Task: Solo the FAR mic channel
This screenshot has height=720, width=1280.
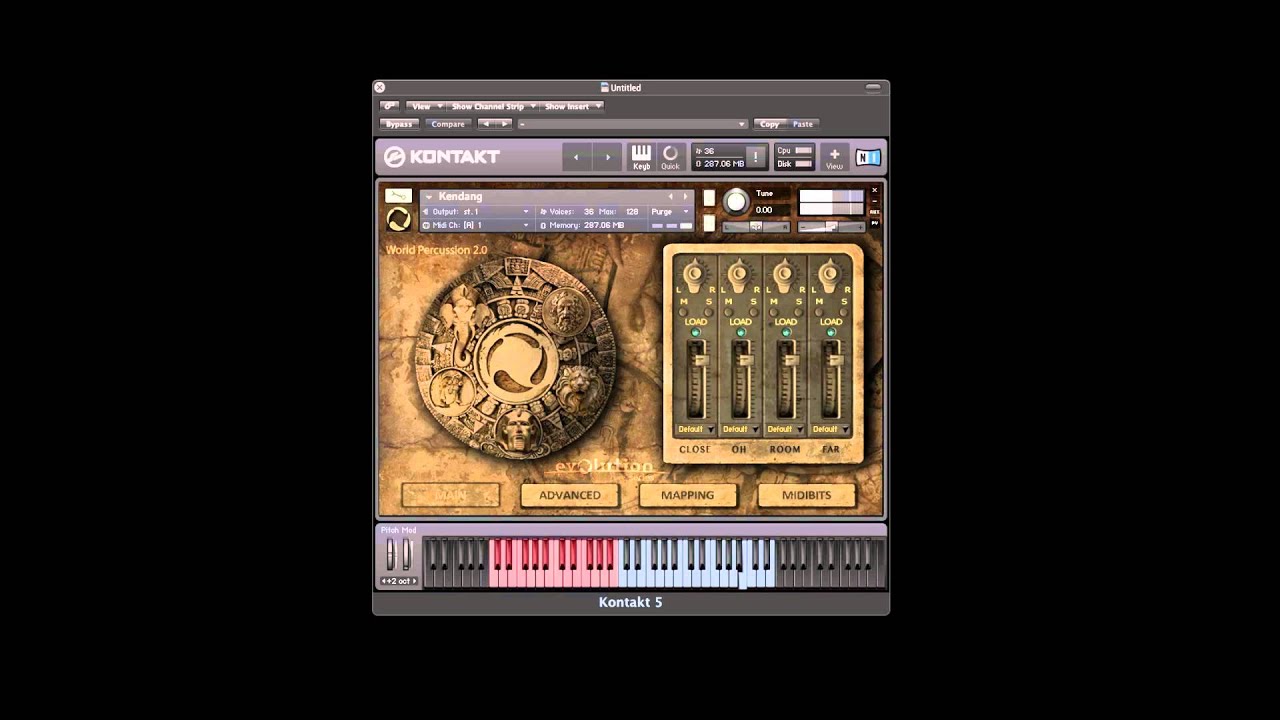Action: pos(843,311)
